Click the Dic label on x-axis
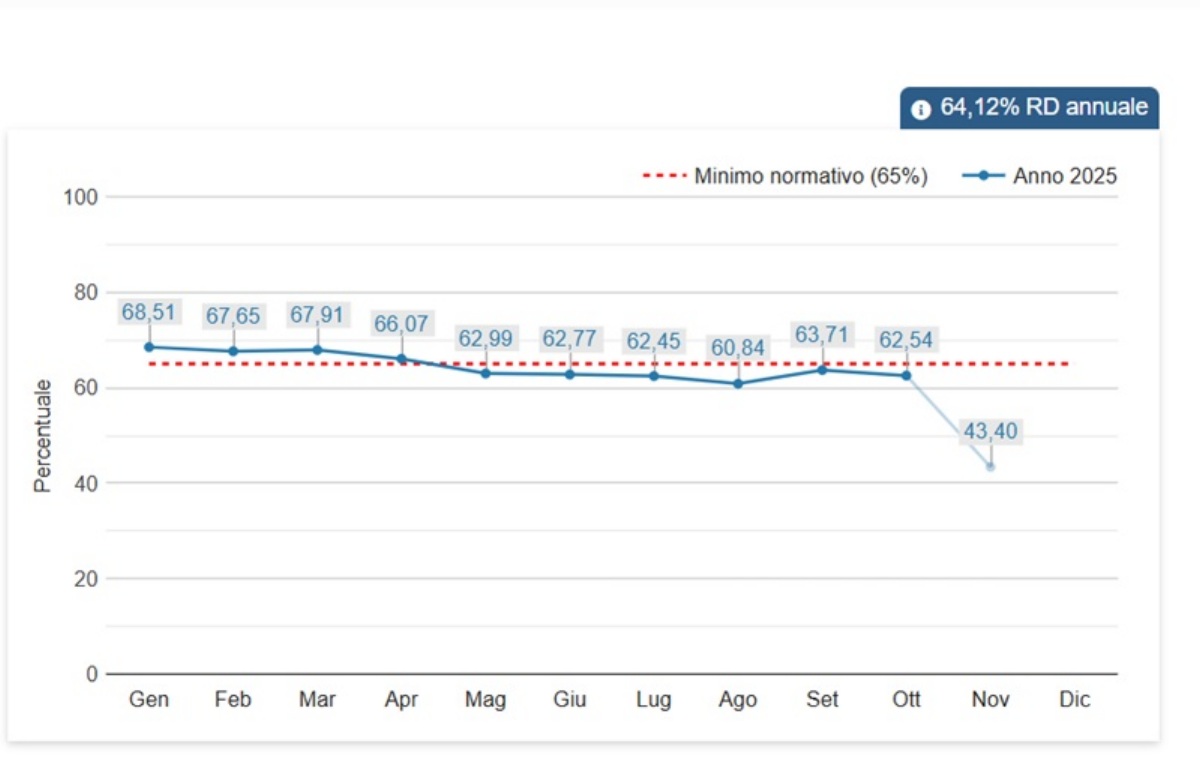 (x=1075, y=700)
